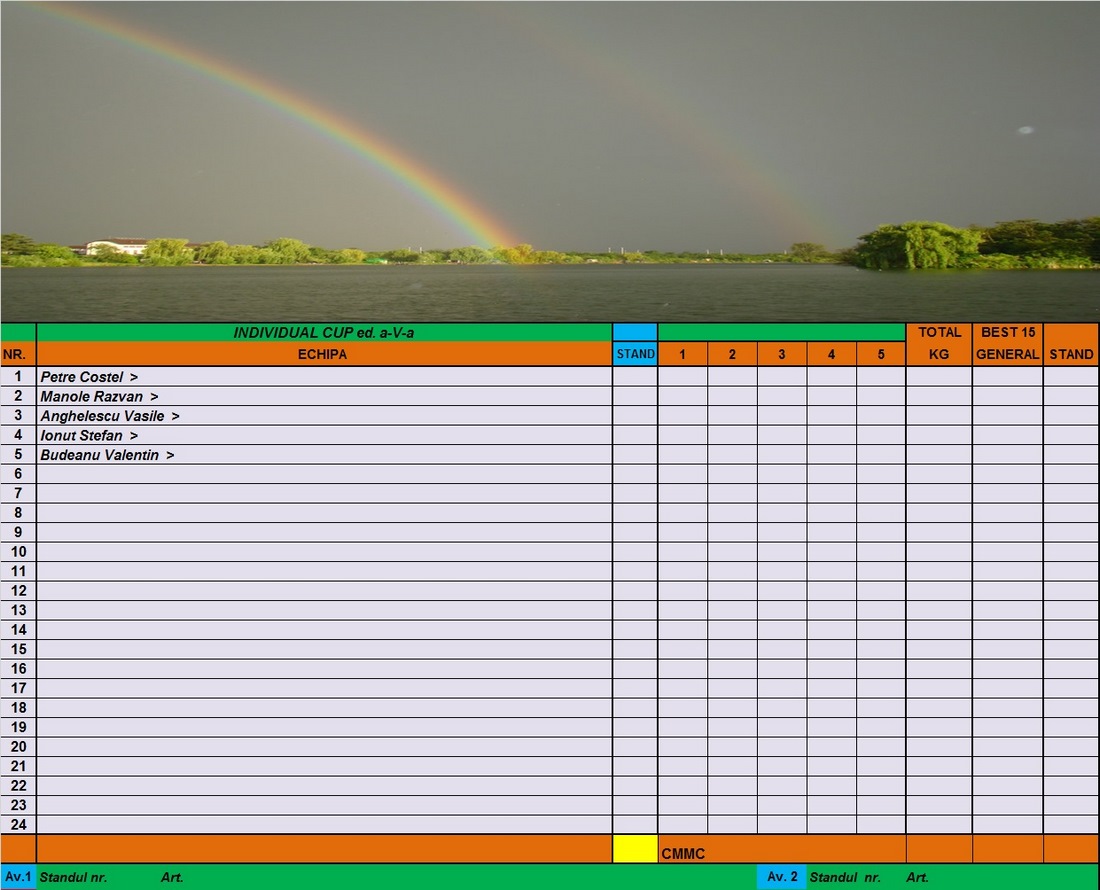Screen dimensions: 1100x890
Task: Select the BEST 15 GENERAL header
Action: click(x=1007, y=343)
